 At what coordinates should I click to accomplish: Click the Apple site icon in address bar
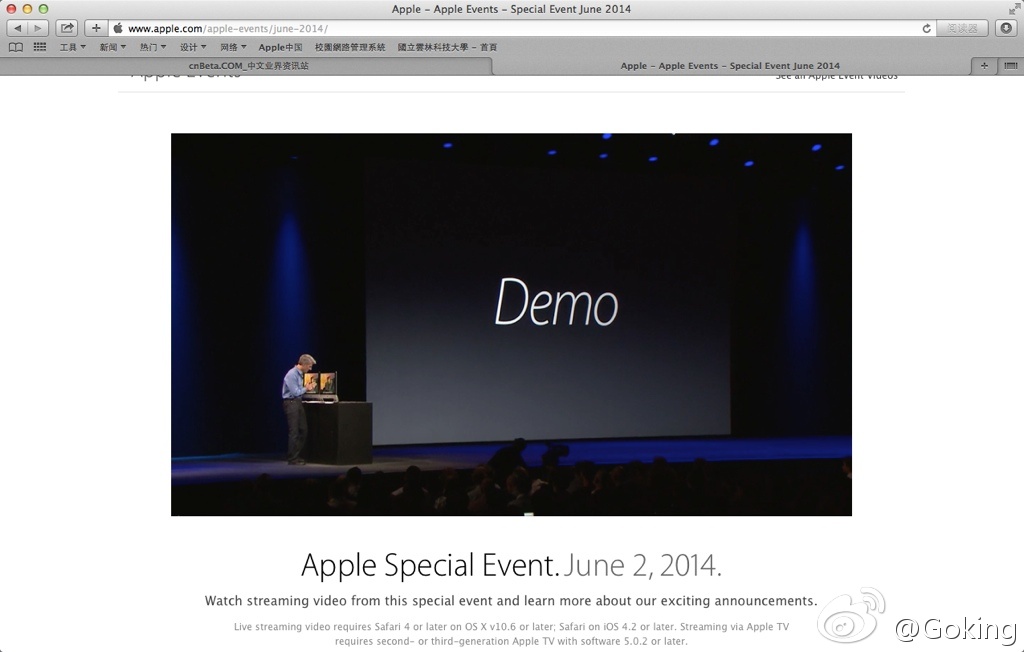tap(118, 28)
